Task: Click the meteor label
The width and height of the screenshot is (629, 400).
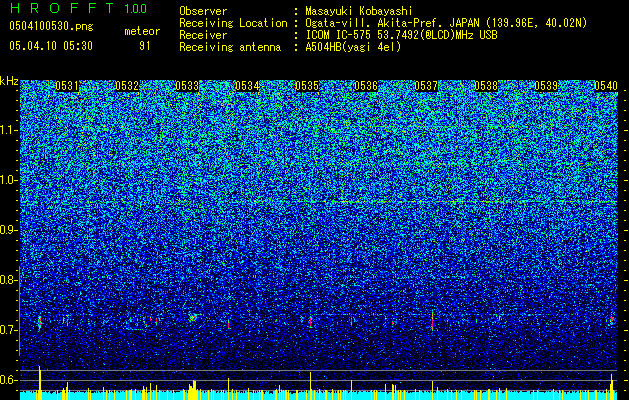Action: (x=142, y=31)
